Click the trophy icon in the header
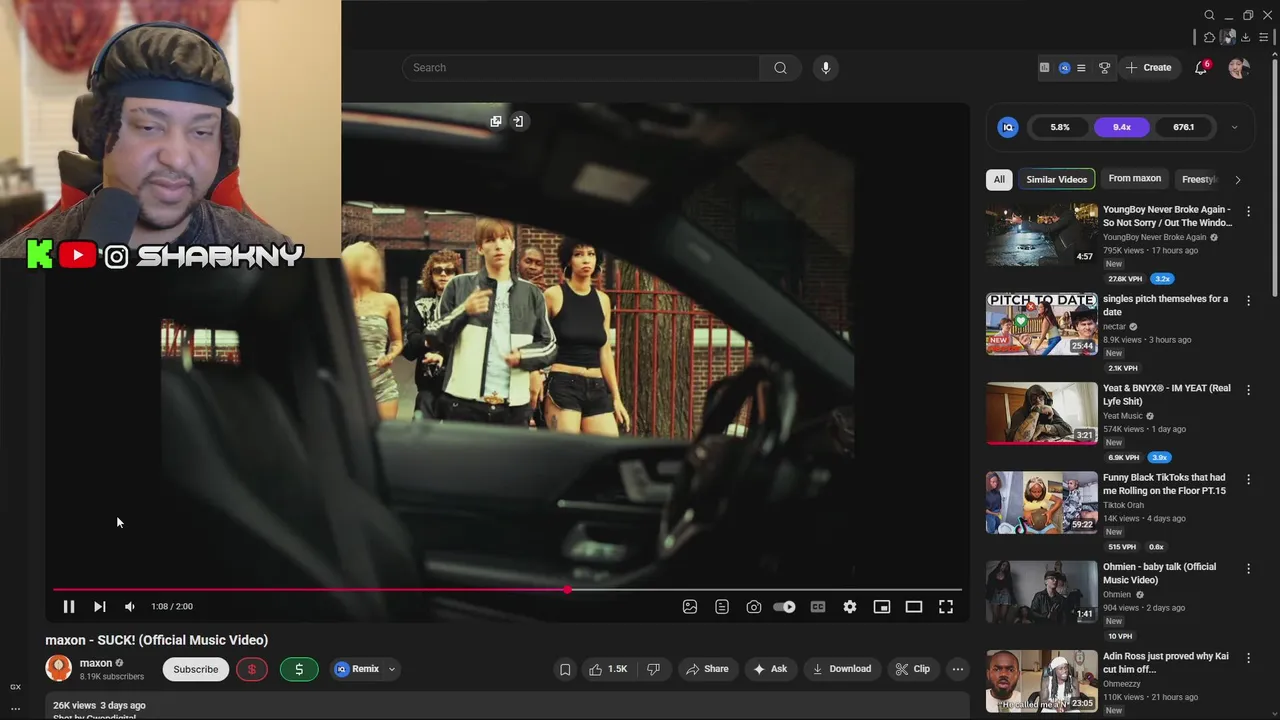The width and height of the screenshot is (1280, 720). point(1105,68)
